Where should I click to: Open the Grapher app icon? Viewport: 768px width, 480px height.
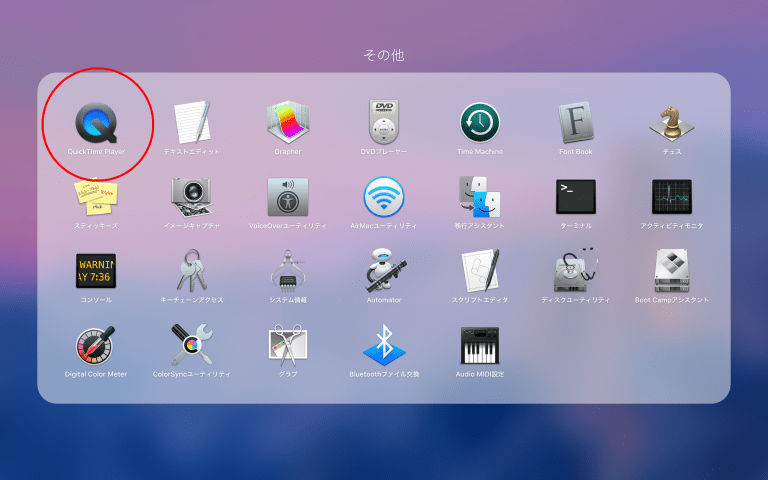[x=288, y=122]
